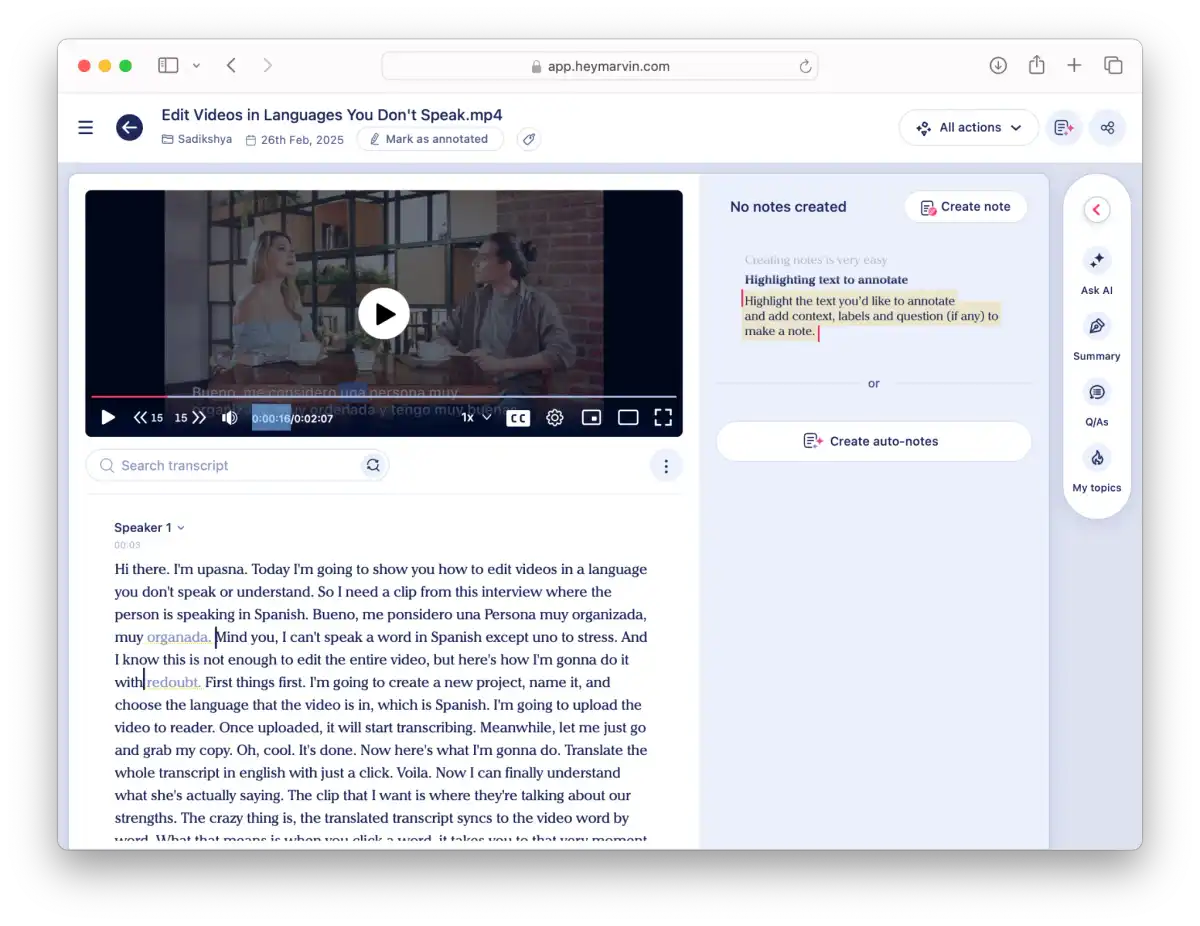Click the share icon in header
This screenshot has height=926, width=1200.
(x=1107, y=128)
